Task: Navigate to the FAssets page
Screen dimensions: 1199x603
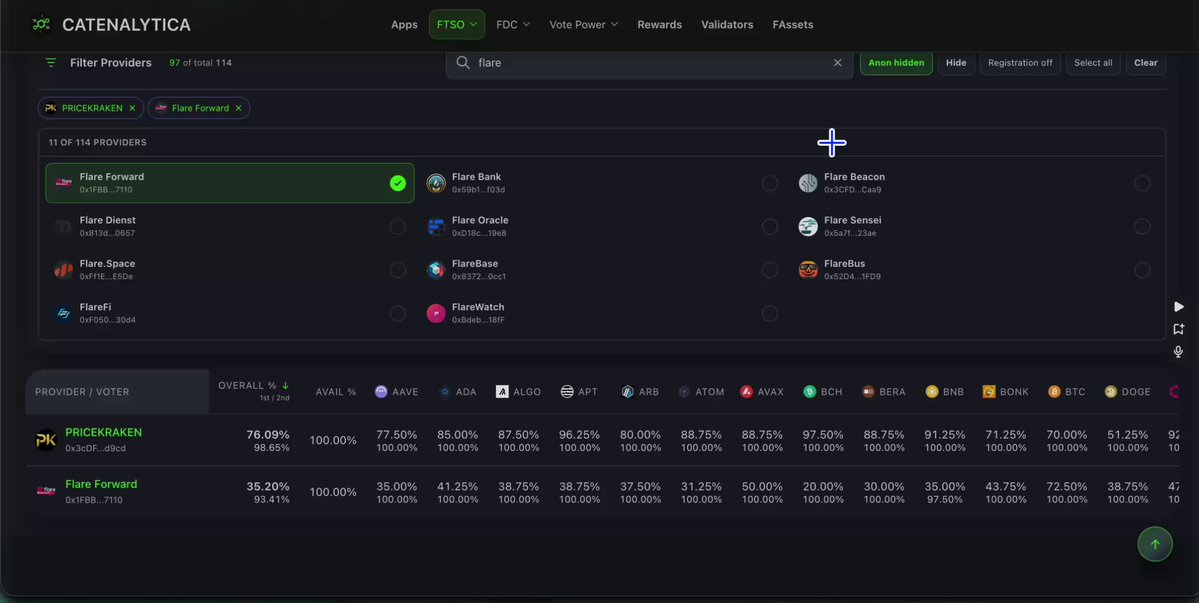Action: [x=793, y=24]
